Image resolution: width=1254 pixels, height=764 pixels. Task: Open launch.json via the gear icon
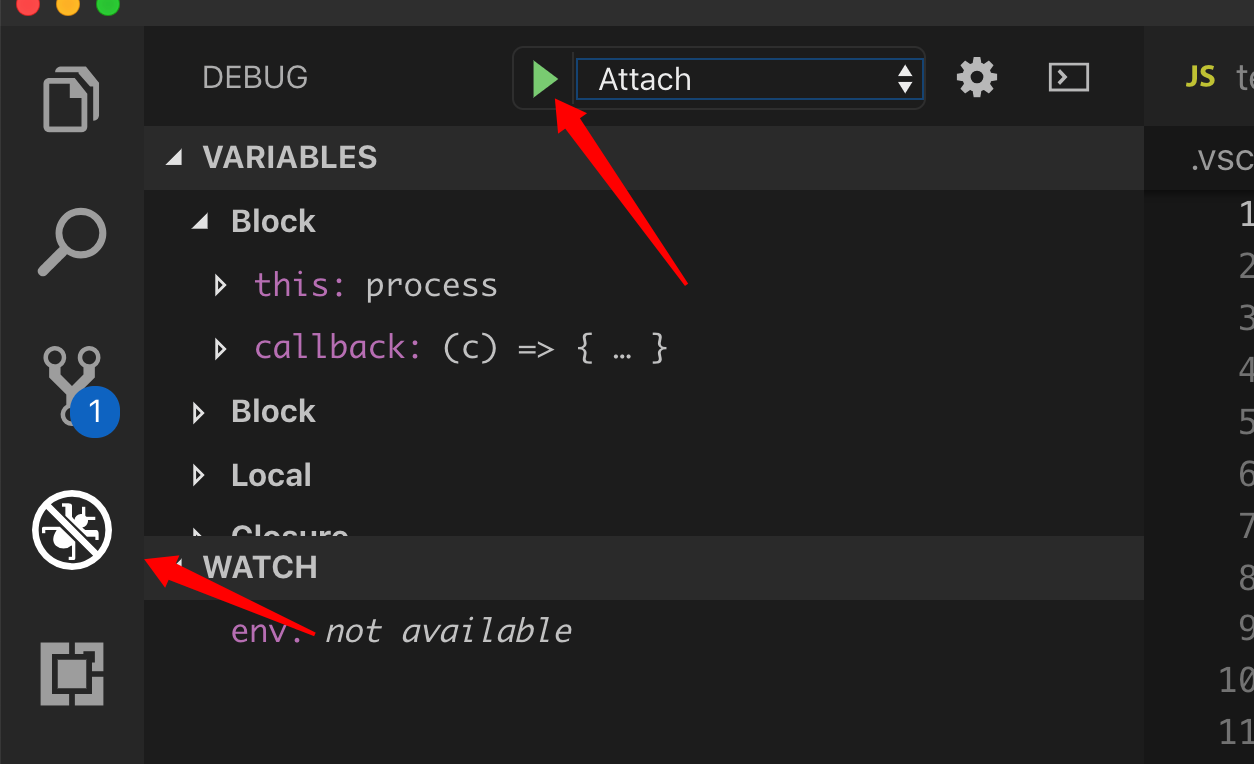976,78
